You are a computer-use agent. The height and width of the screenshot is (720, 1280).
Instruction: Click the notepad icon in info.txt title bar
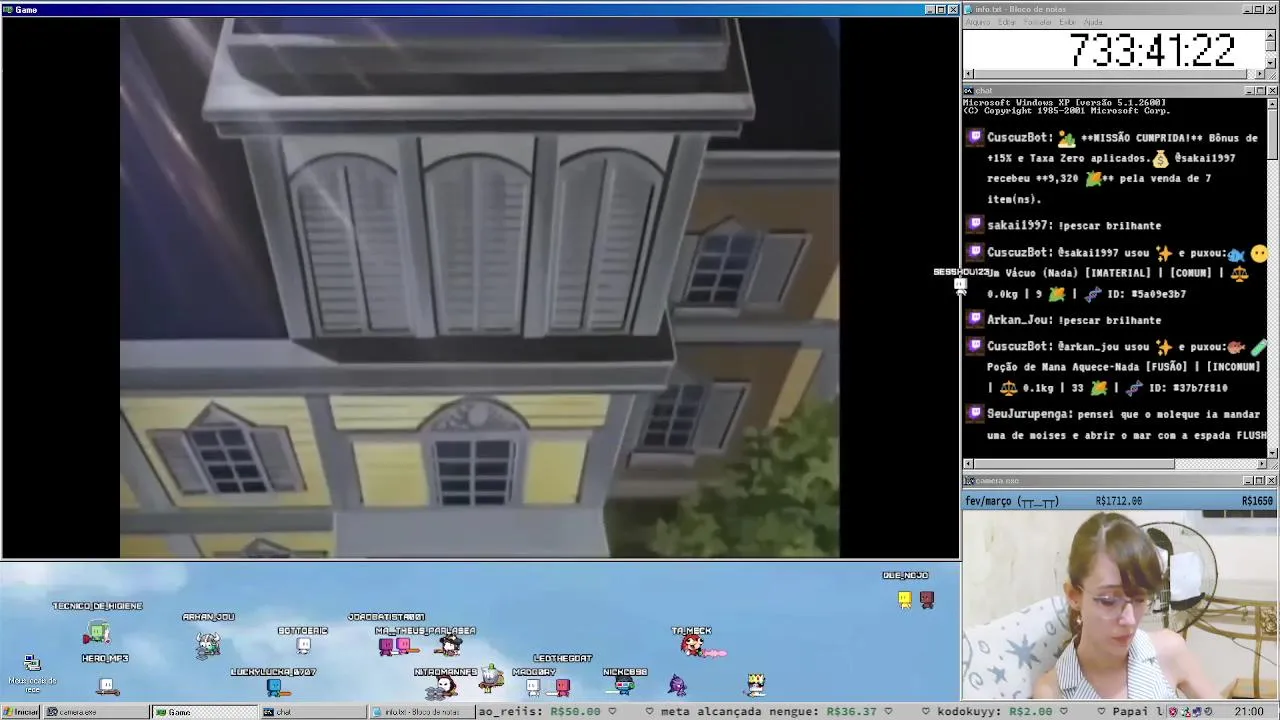969,9
